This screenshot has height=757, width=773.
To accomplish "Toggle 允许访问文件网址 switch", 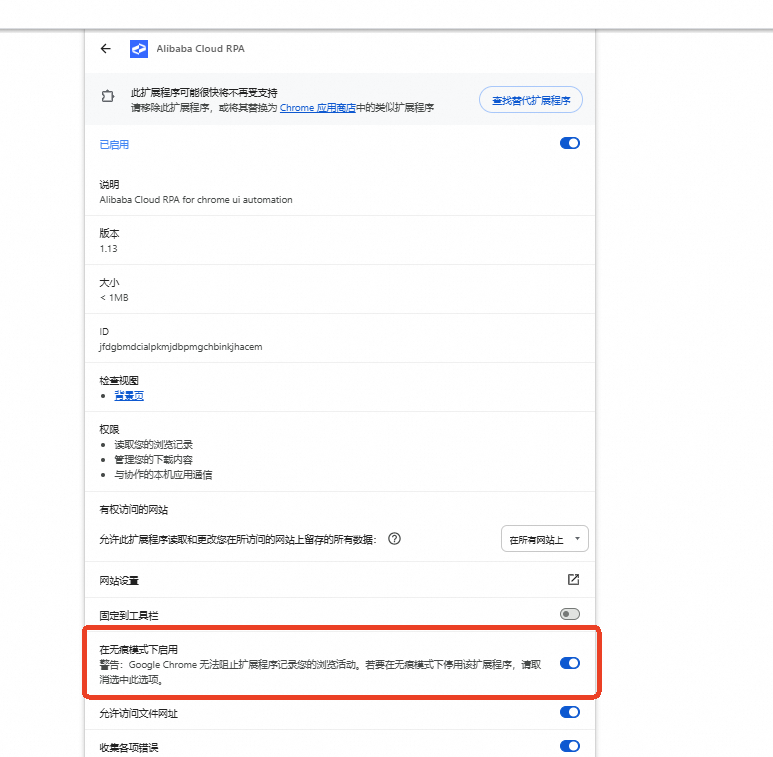I will [569, 712].
